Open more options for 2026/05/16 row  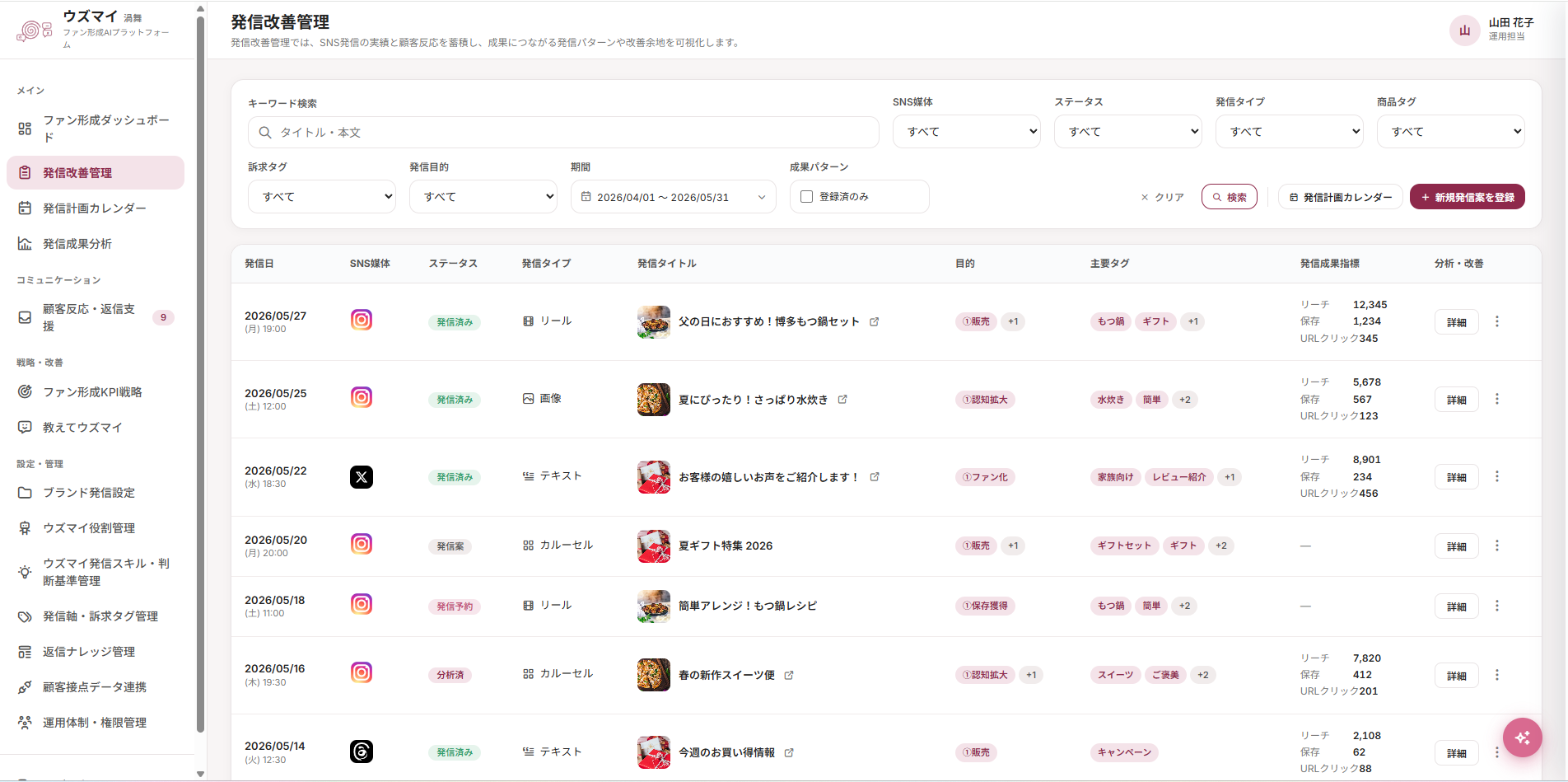[x=1497, y=675]
